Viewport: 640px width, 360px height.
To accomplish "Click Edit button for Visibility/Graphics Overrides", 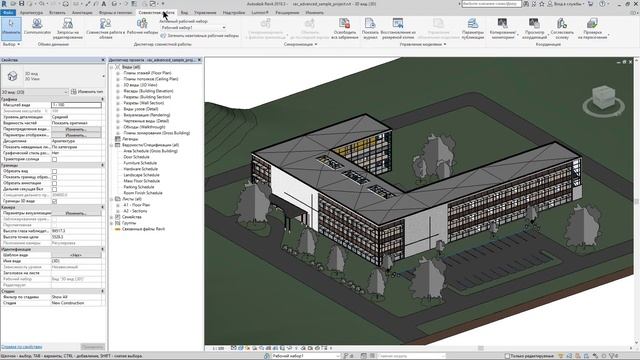I will pos(76,129).
